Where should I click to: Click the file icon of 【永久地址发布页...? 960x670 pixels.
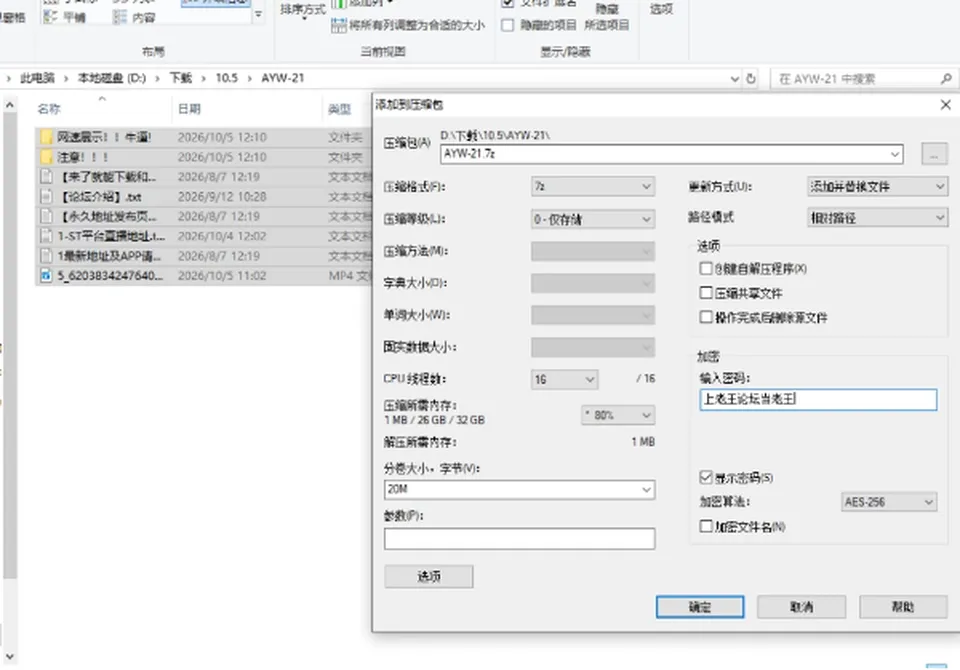click(47, 216)
